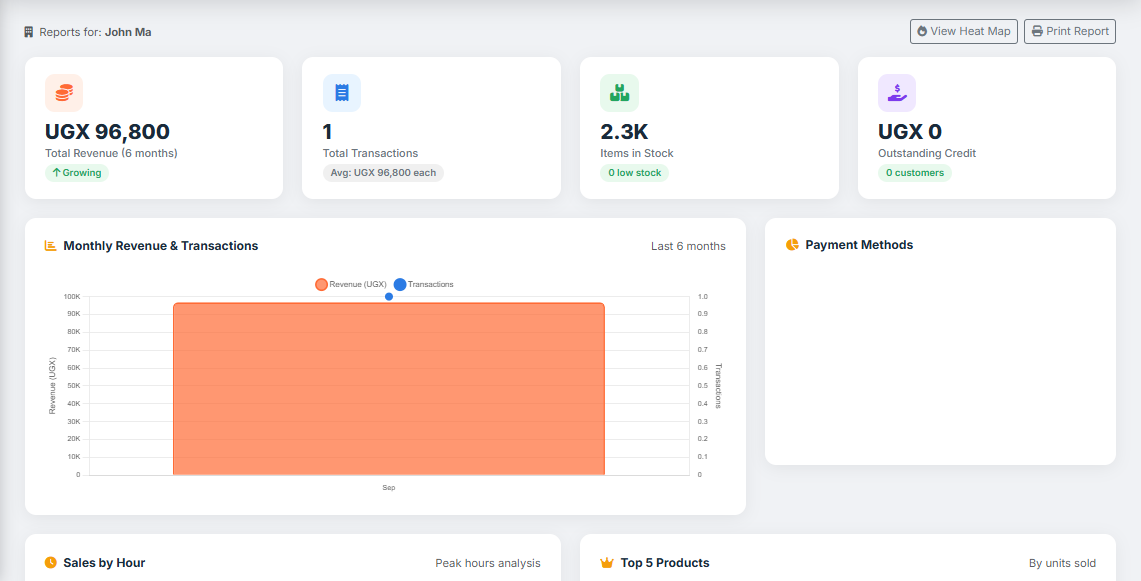Click the UGX 96,800 revenue value
Image resolution: width=1141 pixels, height=581 pixels.
click(108, 132)
